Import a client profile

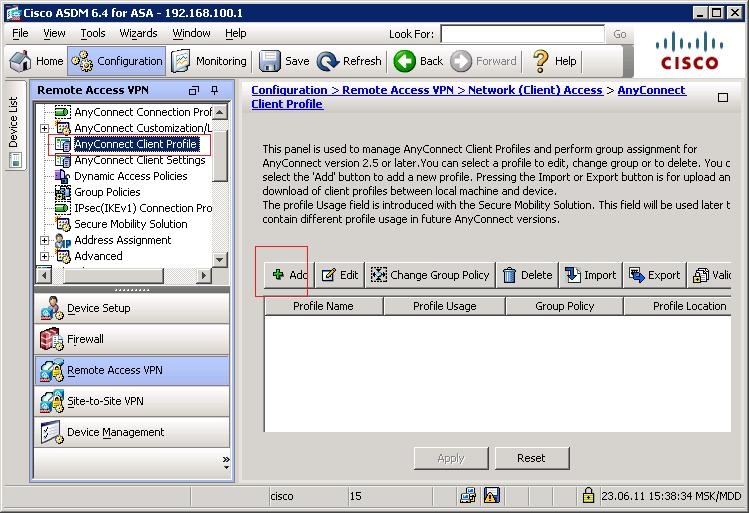(x=590, y=275)
